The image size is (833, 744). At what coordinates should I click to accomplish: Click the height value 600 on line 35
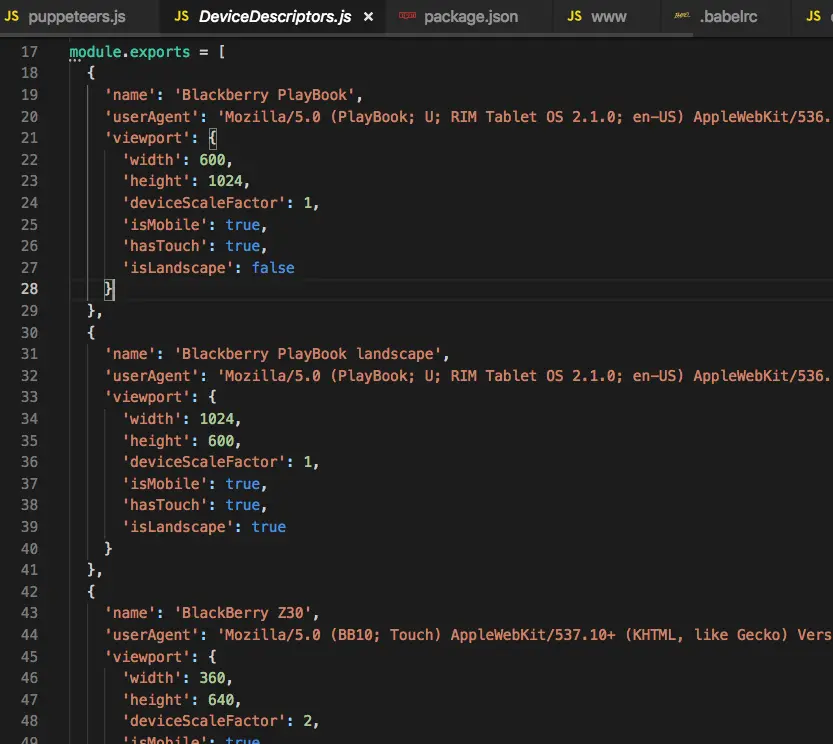tap(221, 441)
